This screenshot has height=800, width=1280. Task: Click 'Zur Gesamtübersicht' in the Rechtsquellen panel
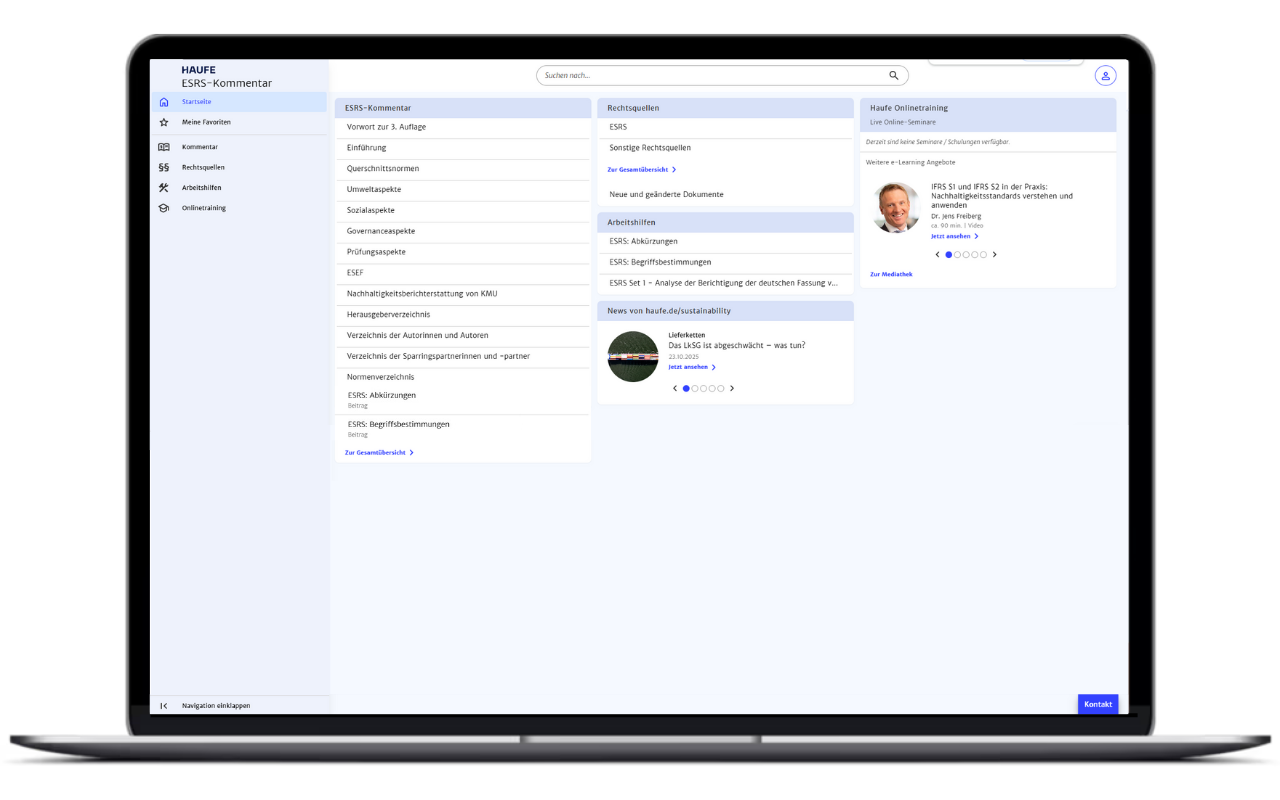[x=642, y=170]
